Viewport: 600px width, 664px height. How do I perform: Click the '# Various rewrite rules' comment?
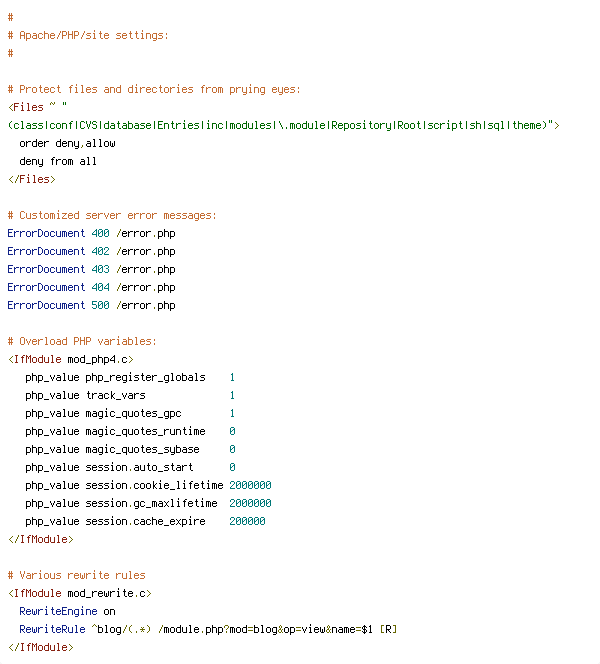click(x=77, y=575)
